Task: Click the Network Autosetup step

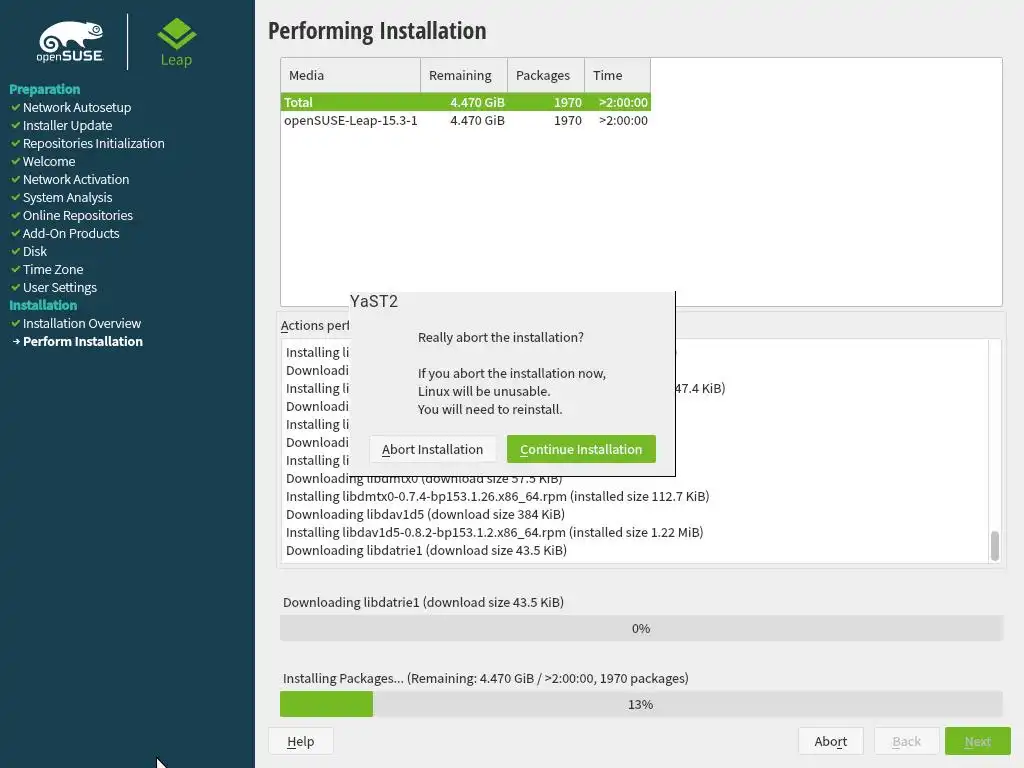Action: pyautogui.click(x=77, y=107)
